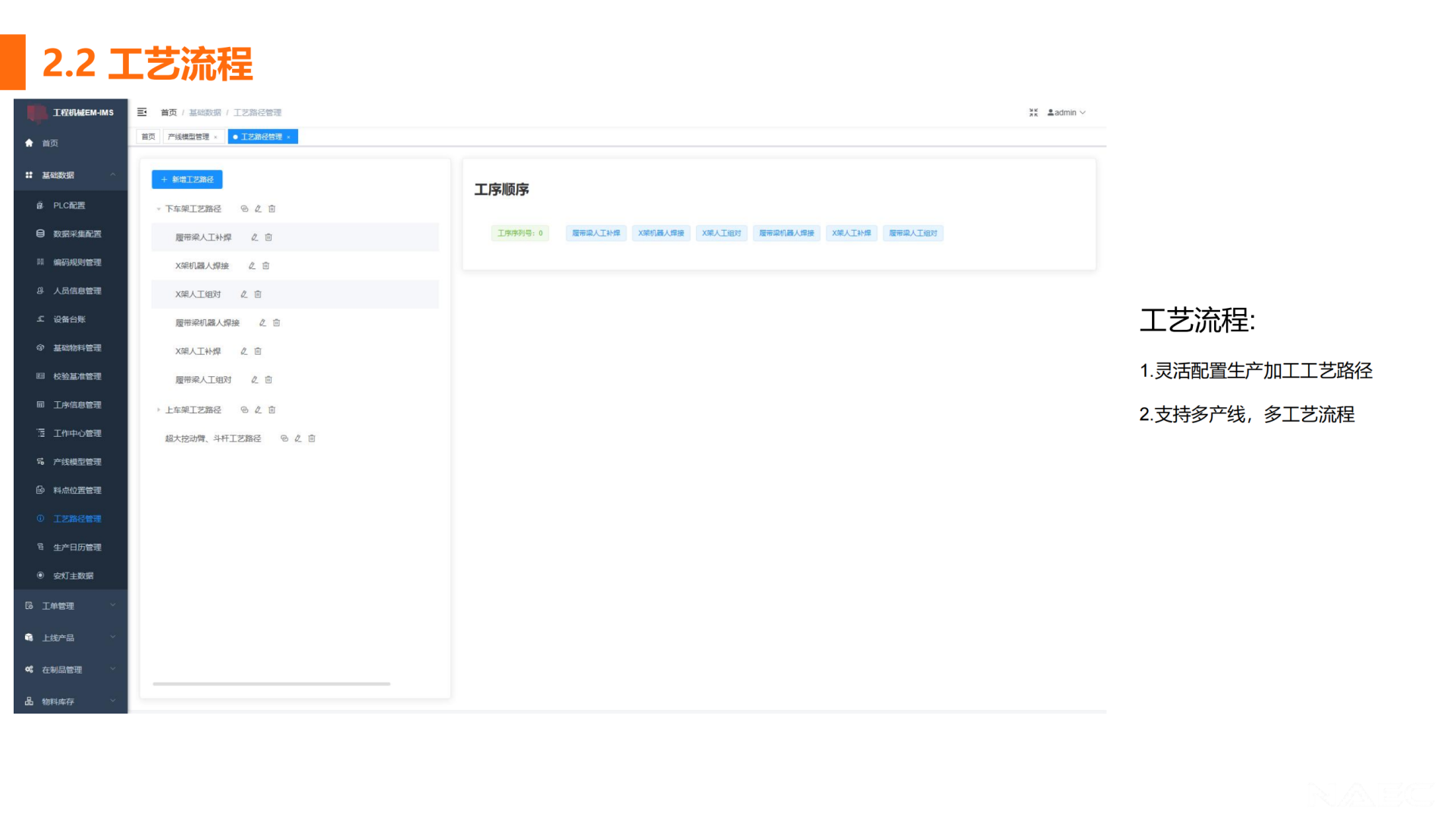Open 工作中心管理 in the sidebar
1456x819 pixels.
click(x=71, y=433)
